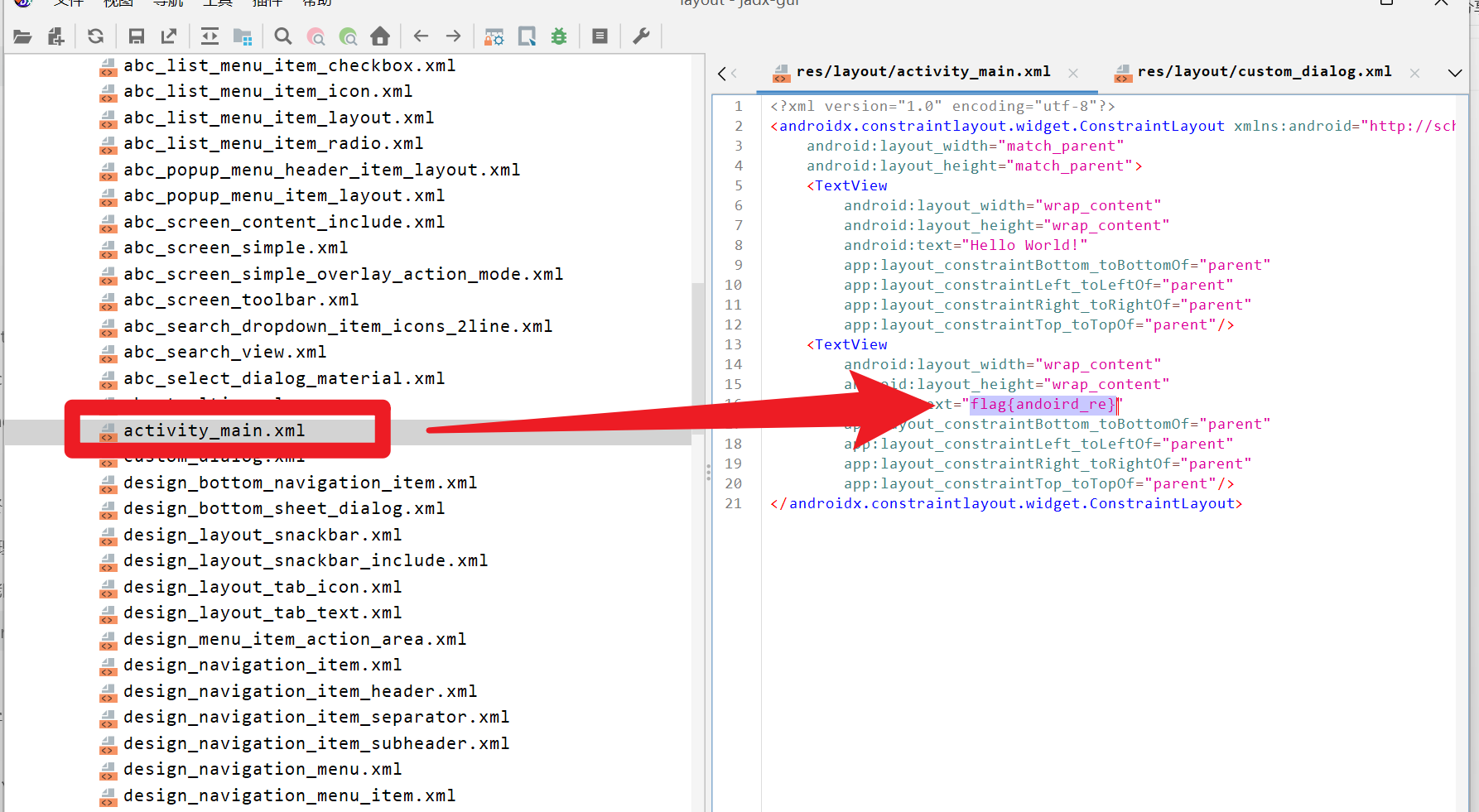Select design_navigation_item.xml file

click(263, 665)
